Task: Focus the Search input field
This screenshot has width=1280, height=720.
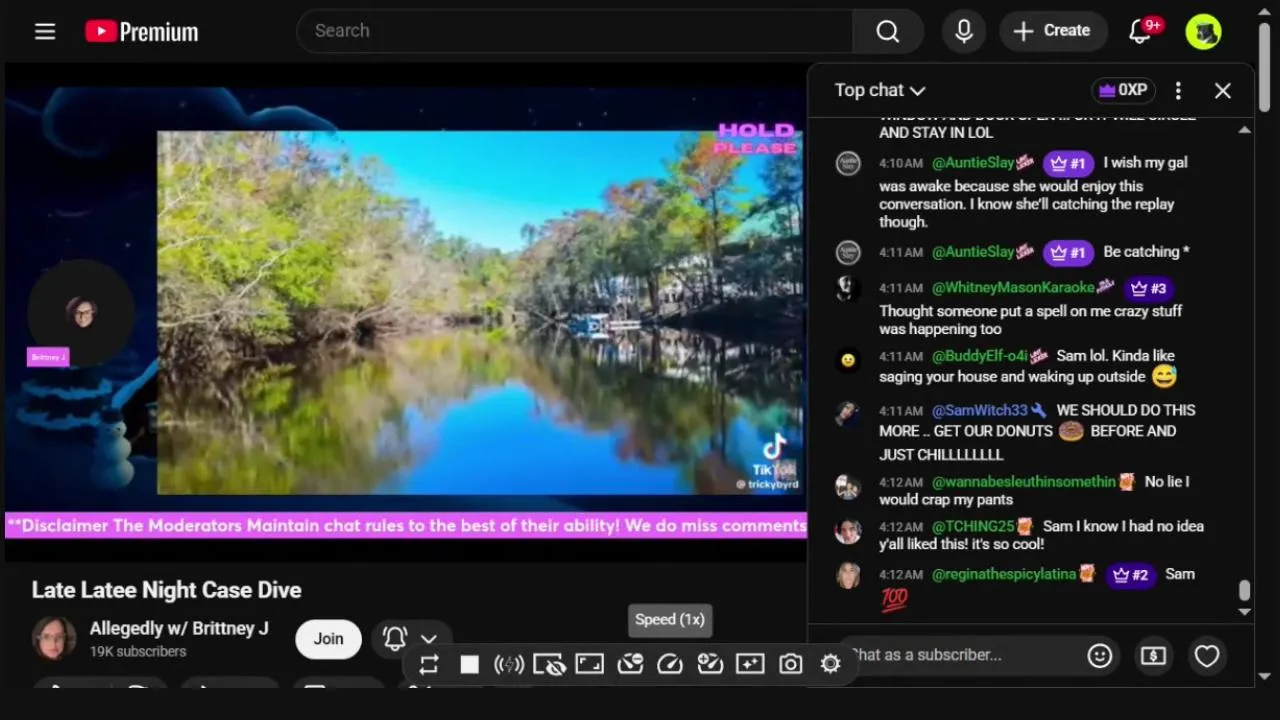Action: click(575, 31)
